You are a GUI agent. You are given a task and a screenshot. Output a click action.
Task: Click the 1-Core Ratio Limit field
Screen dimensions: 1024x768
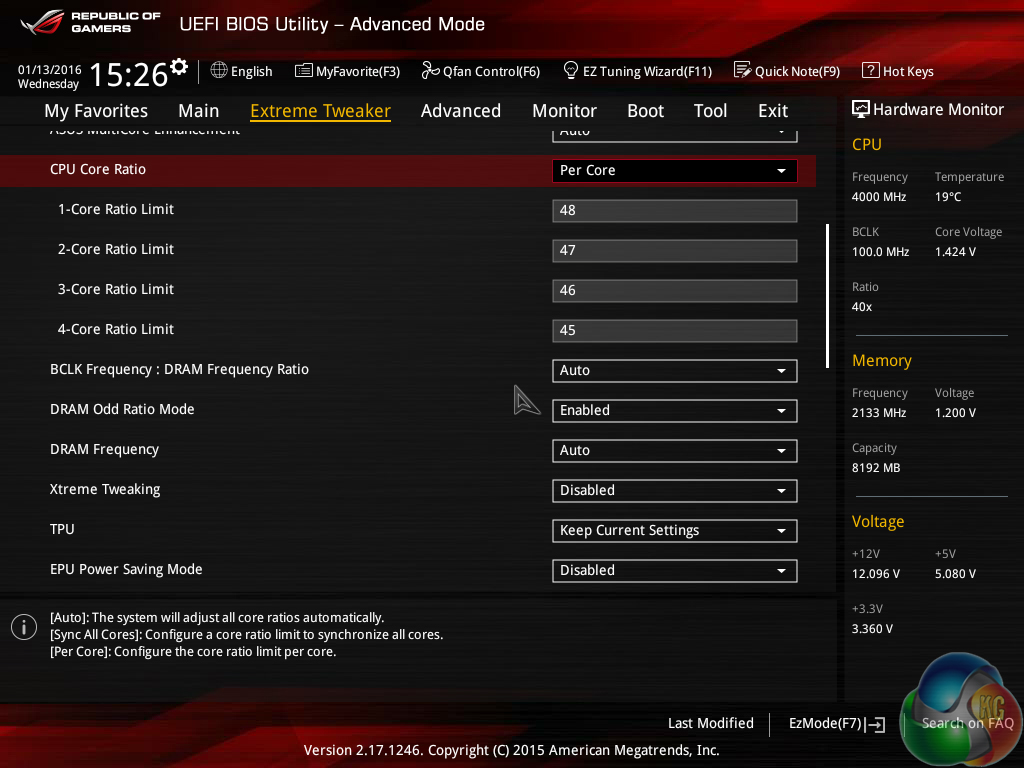click(x=675, y=210)
